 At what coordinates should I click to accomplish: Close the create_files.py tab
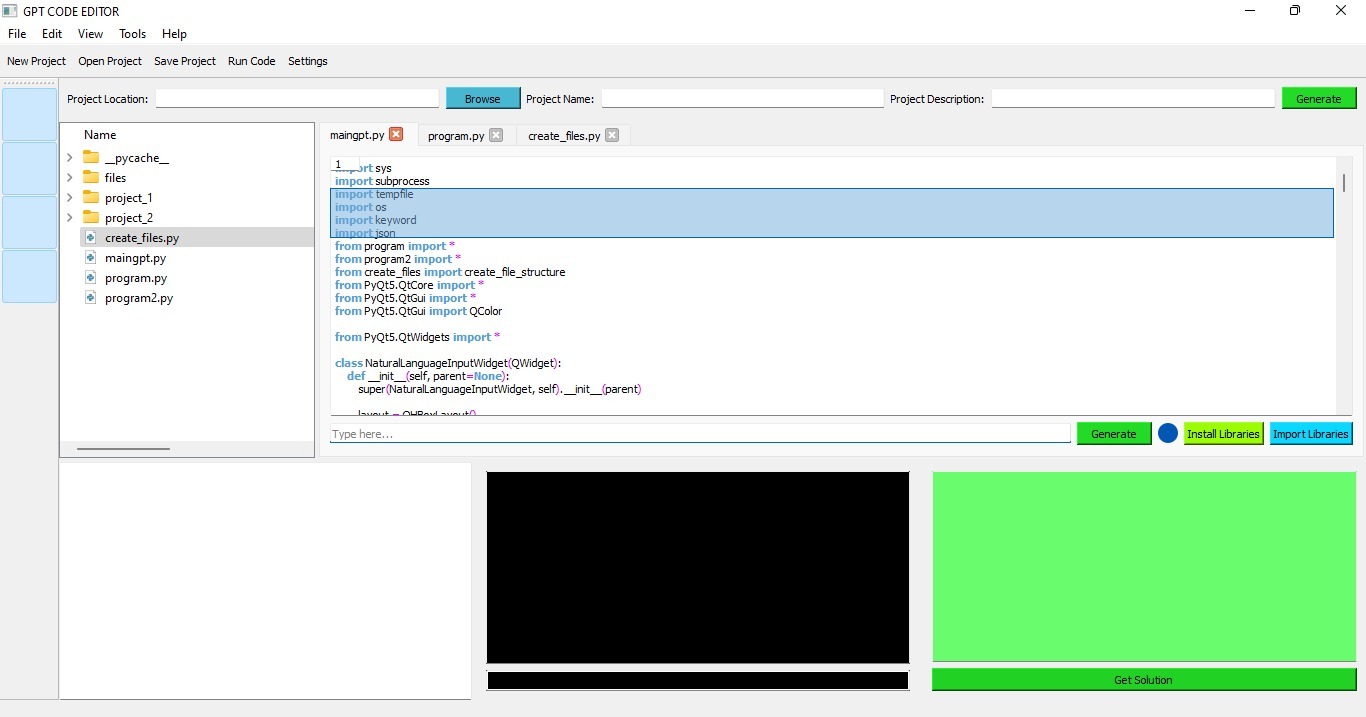tap(612, 135)
